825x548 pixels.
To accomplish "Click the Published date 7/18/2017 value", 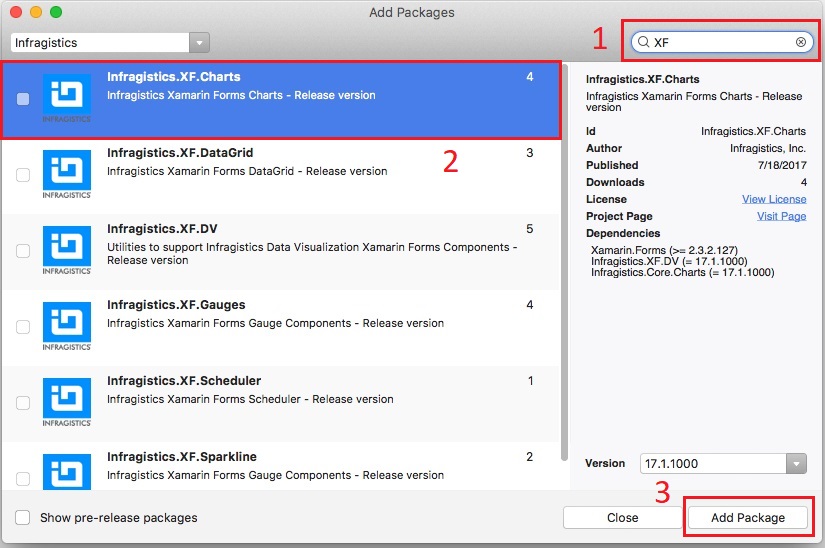I will [x=782, y=165].
